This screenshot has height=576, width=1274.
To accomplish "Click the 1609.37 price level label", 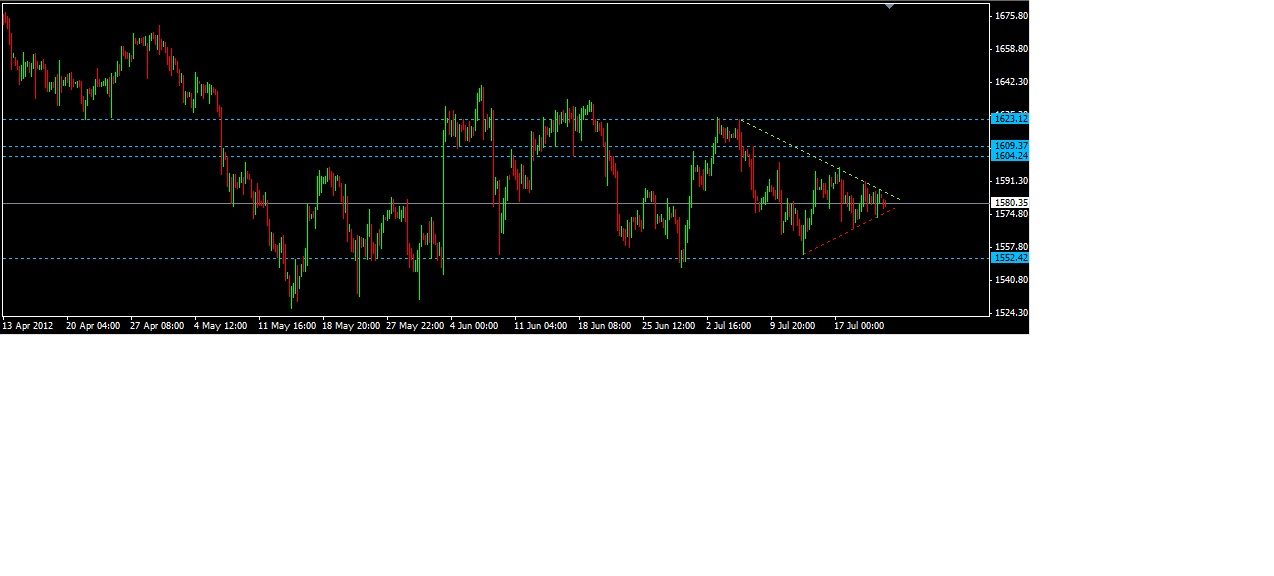I will tap(1010, 146).
